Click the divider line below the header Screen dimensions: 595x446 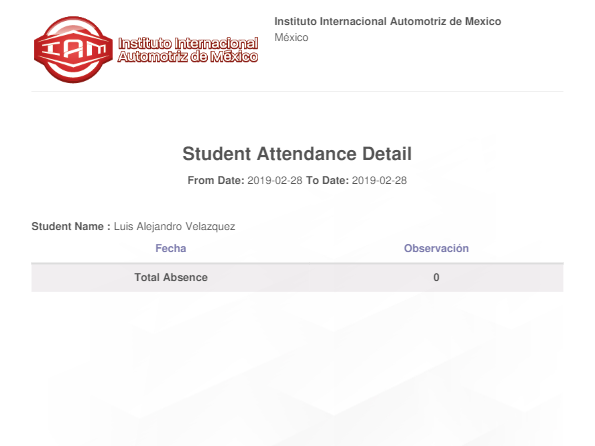tap(297, 91)
